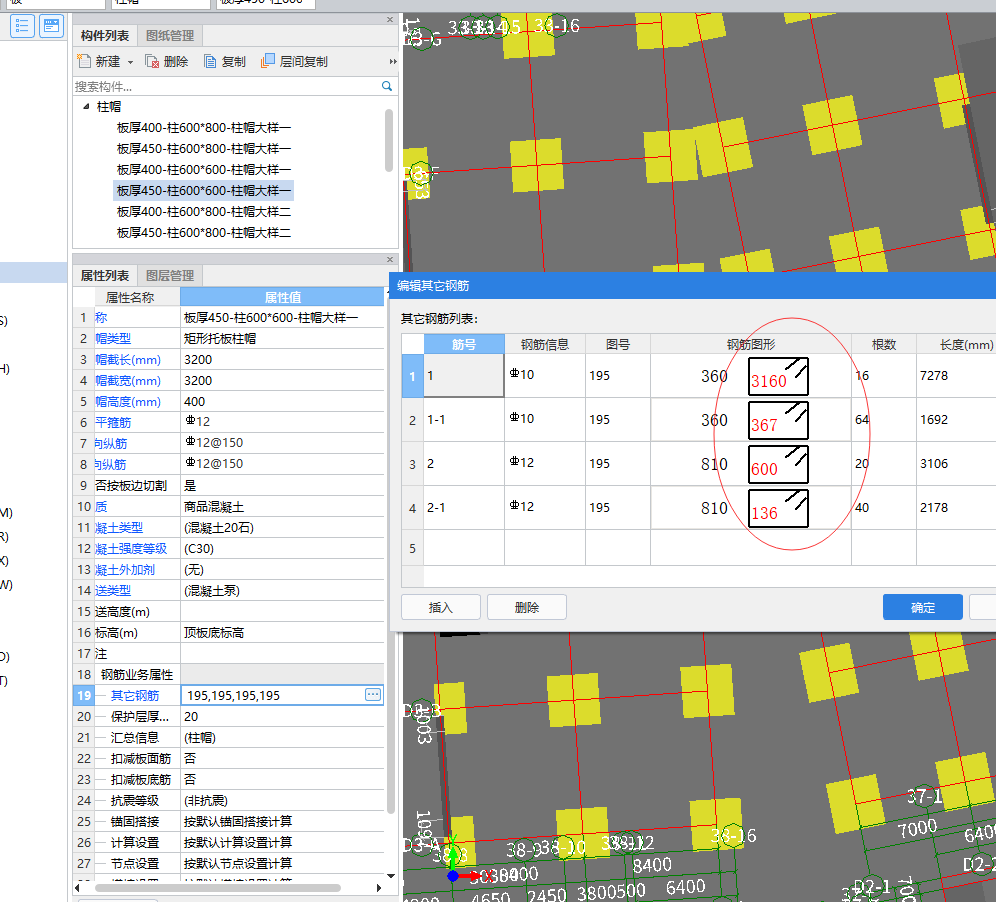The width and height of the screenshot is (996, 902).
Task: Switch to the 属性列表 tab
Action: point(104,275)
